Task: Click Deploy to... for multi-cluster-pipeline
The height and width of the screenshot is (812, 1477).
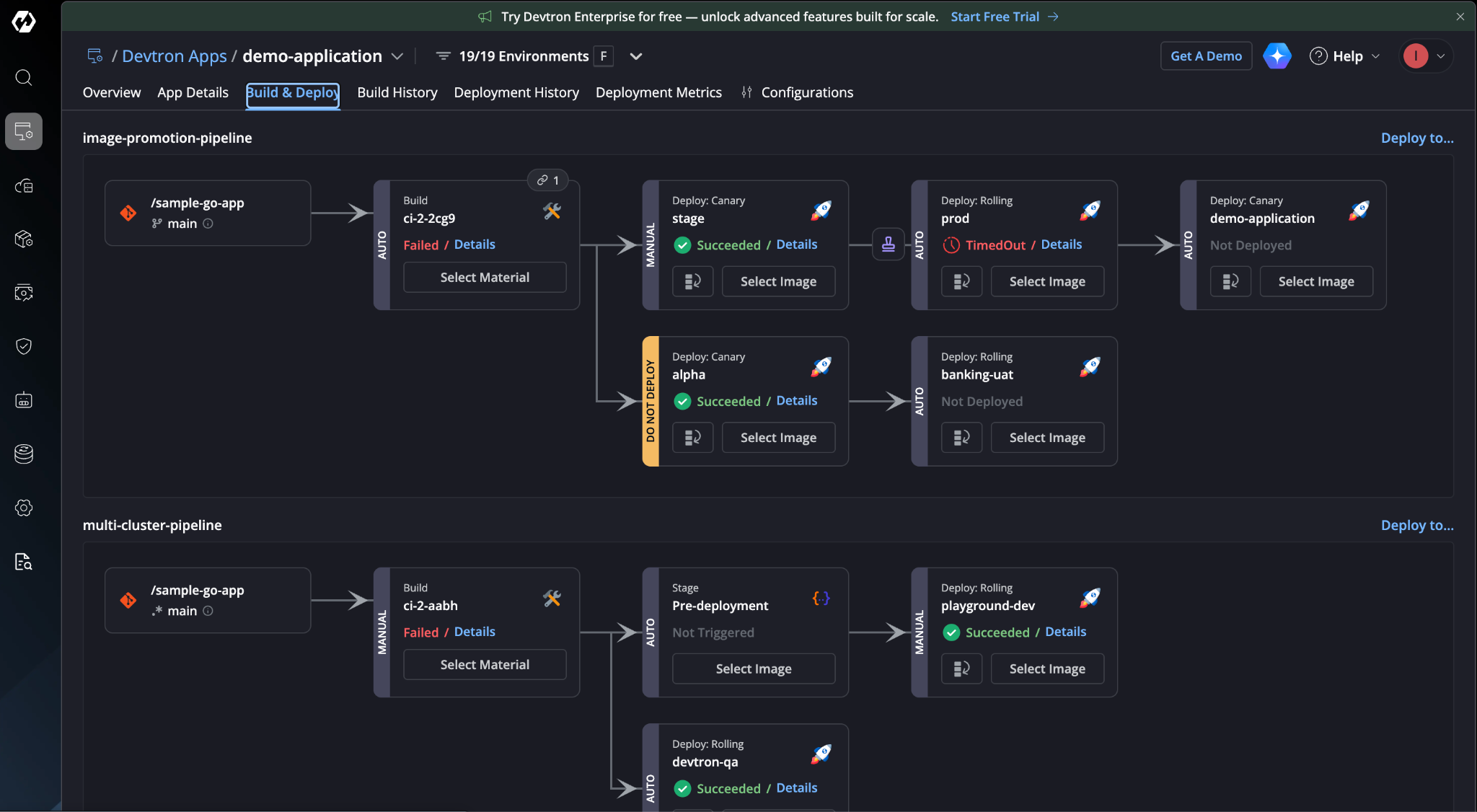Action: [x=1417, y=525]
